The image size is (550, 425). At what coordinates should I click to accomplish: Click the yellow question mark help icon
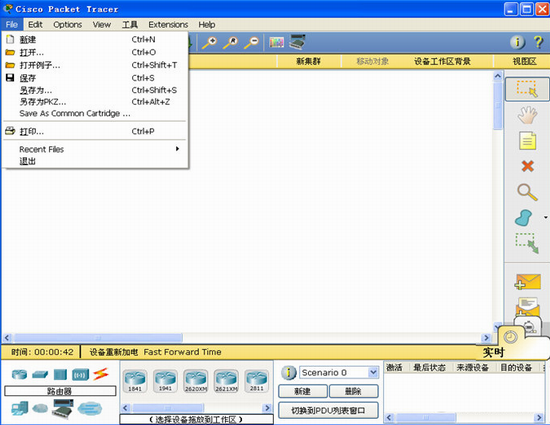[538, 42]
